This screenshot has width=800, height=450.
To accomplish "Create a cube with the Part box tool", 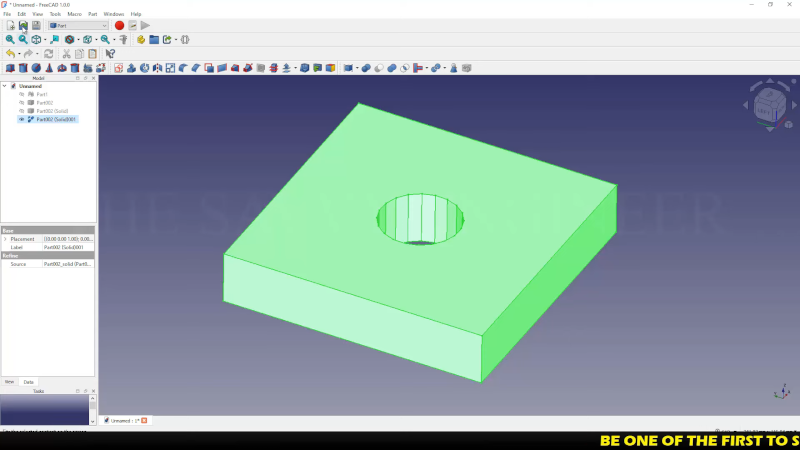I will click(10, 68).
